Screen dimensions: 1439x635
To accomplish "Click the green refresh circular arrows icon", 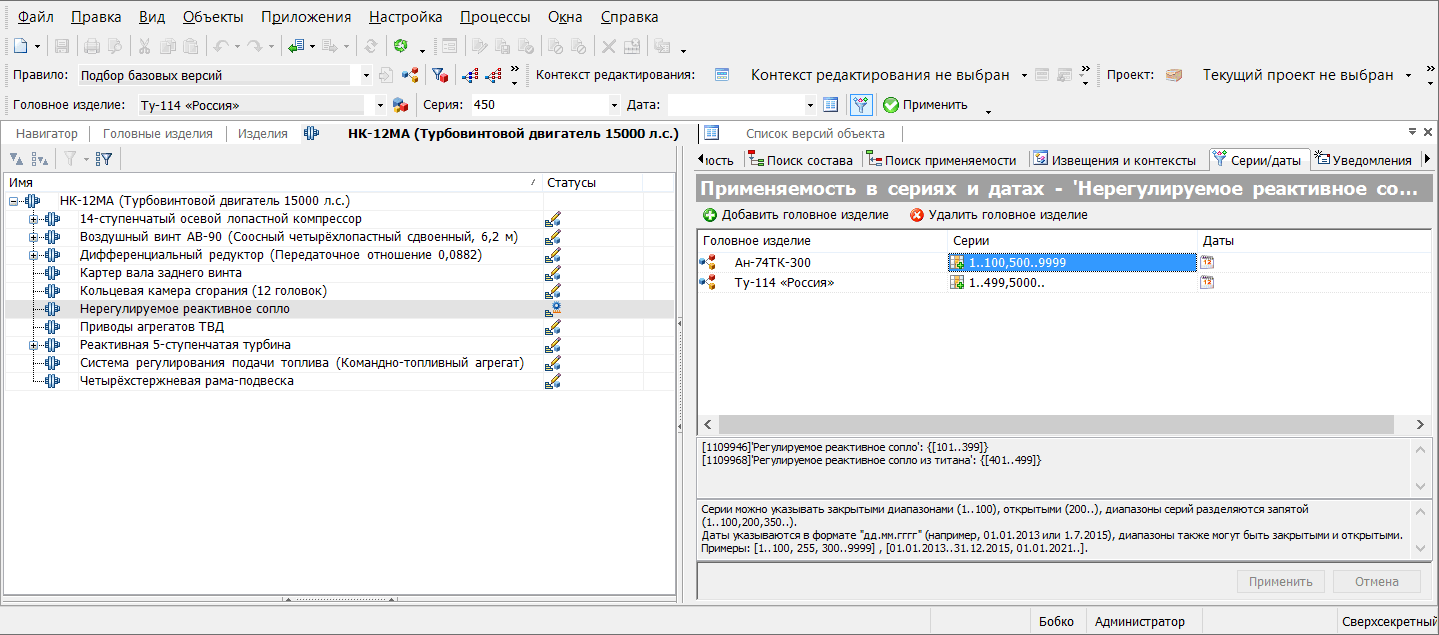I will pyautogui.click(x=401, y=46).
